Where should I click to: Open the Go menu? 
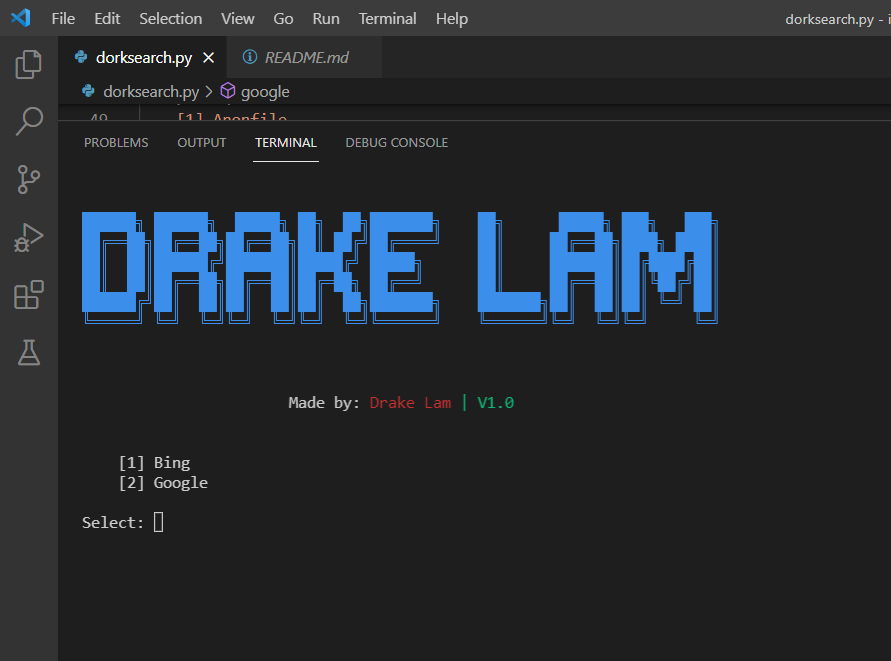point(283,19)
